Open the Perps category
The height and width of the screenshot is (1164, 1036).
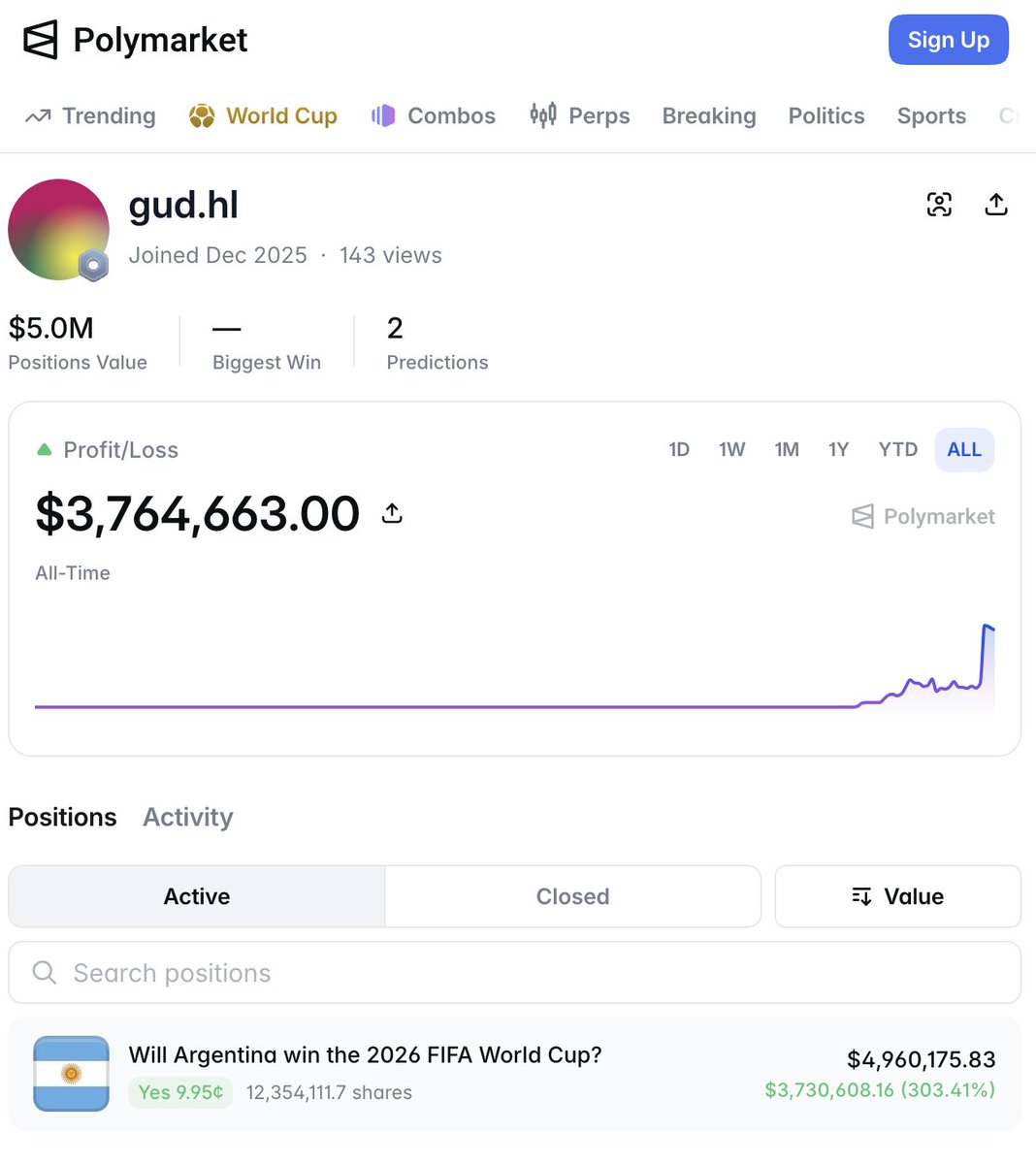coord(599,116)
